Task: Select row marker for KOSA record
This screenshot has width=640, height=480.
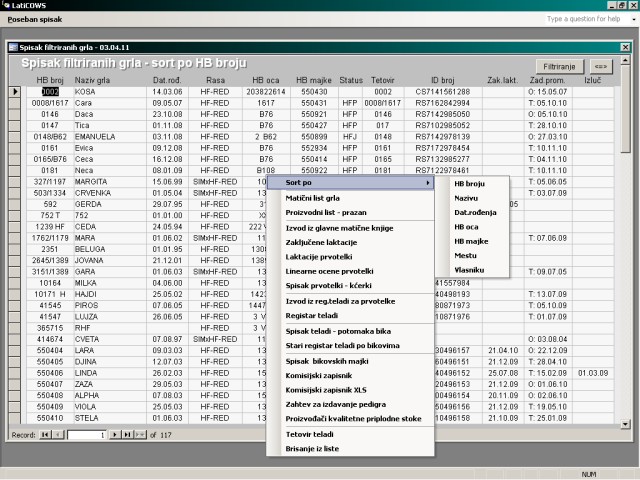Action: pos(14,92)
